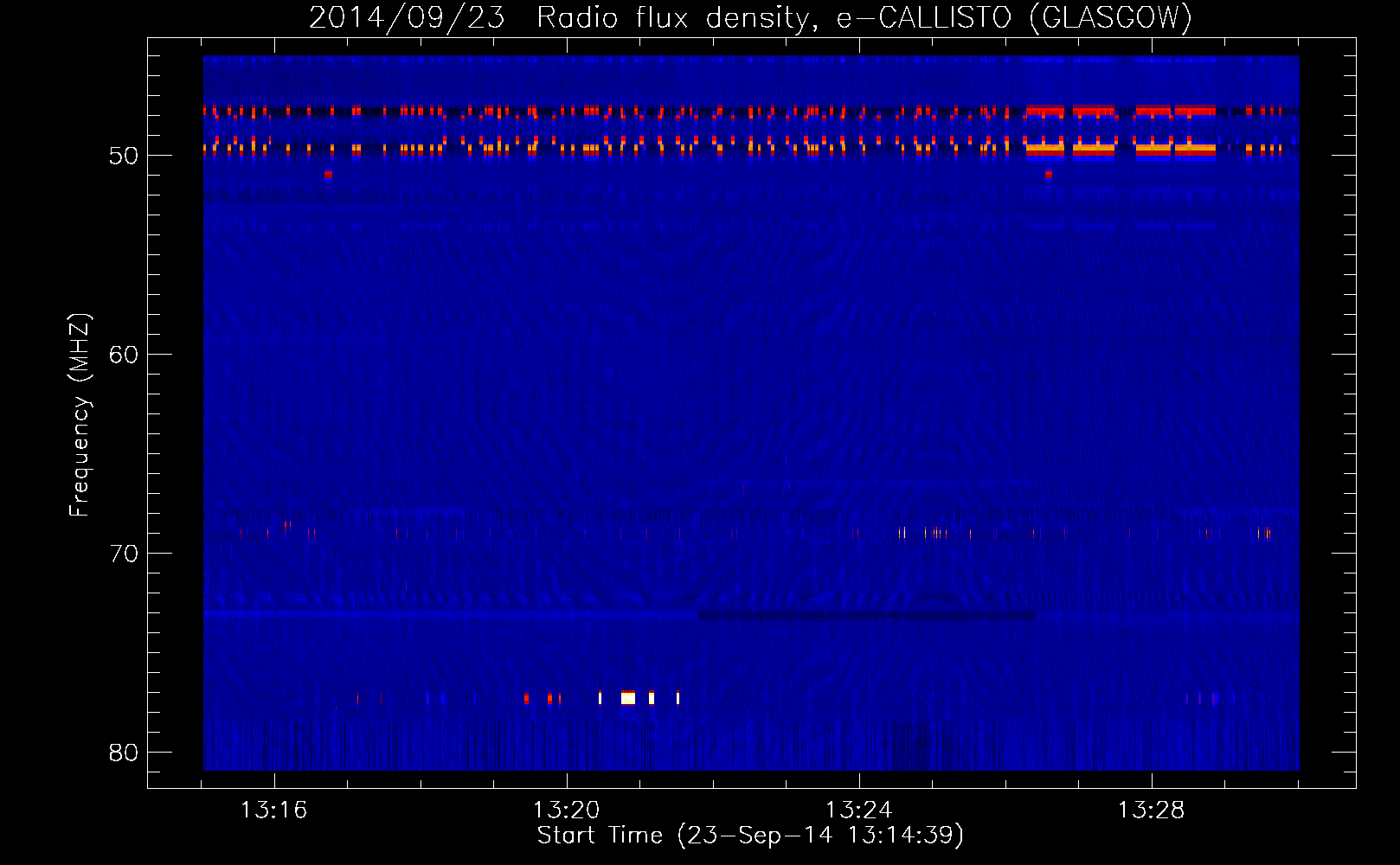
Task: Click the 60 MHz frequency tick label
Action: point(124,355)
